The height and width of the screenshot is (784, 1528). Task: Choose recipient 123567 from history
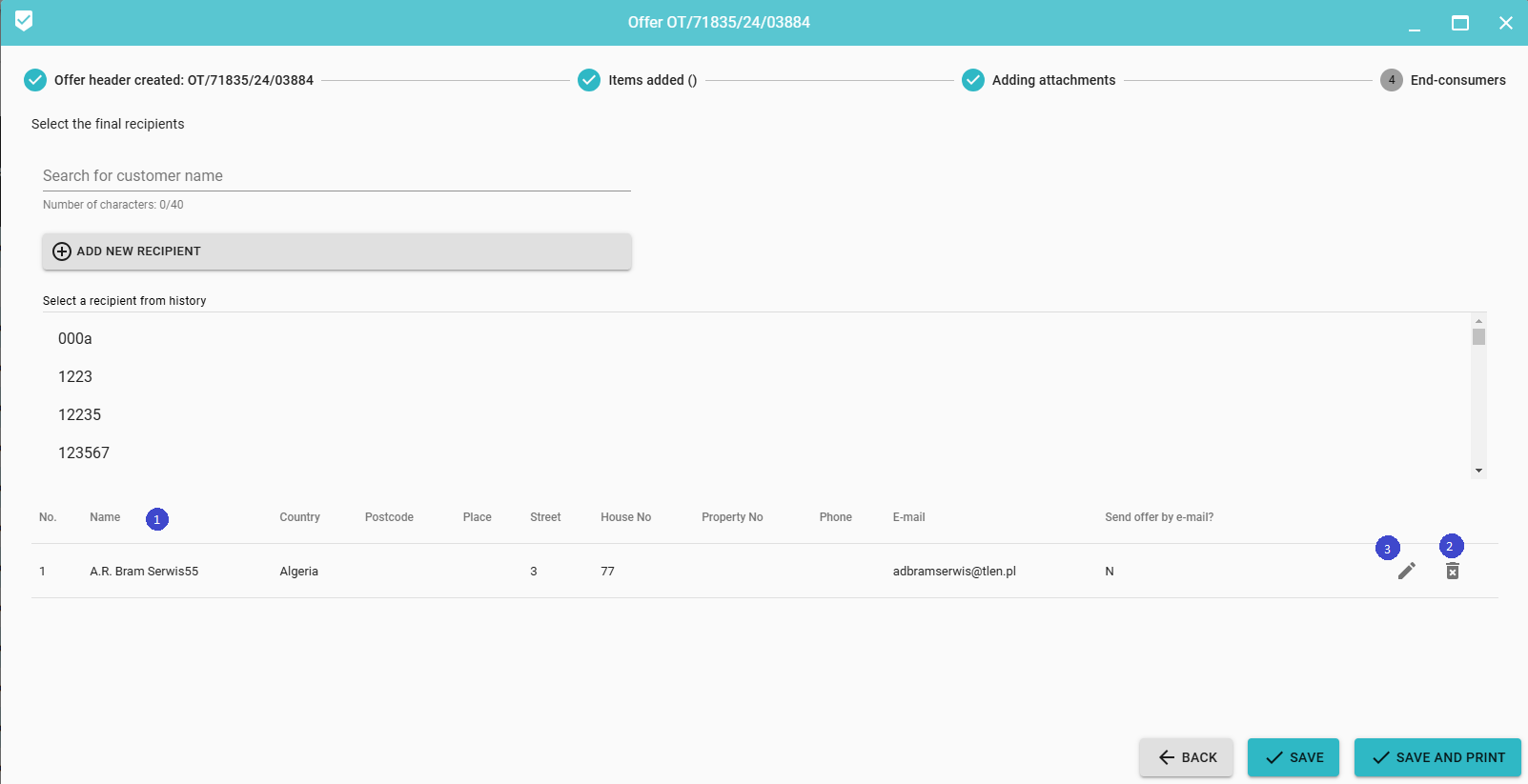coord(84,453)
